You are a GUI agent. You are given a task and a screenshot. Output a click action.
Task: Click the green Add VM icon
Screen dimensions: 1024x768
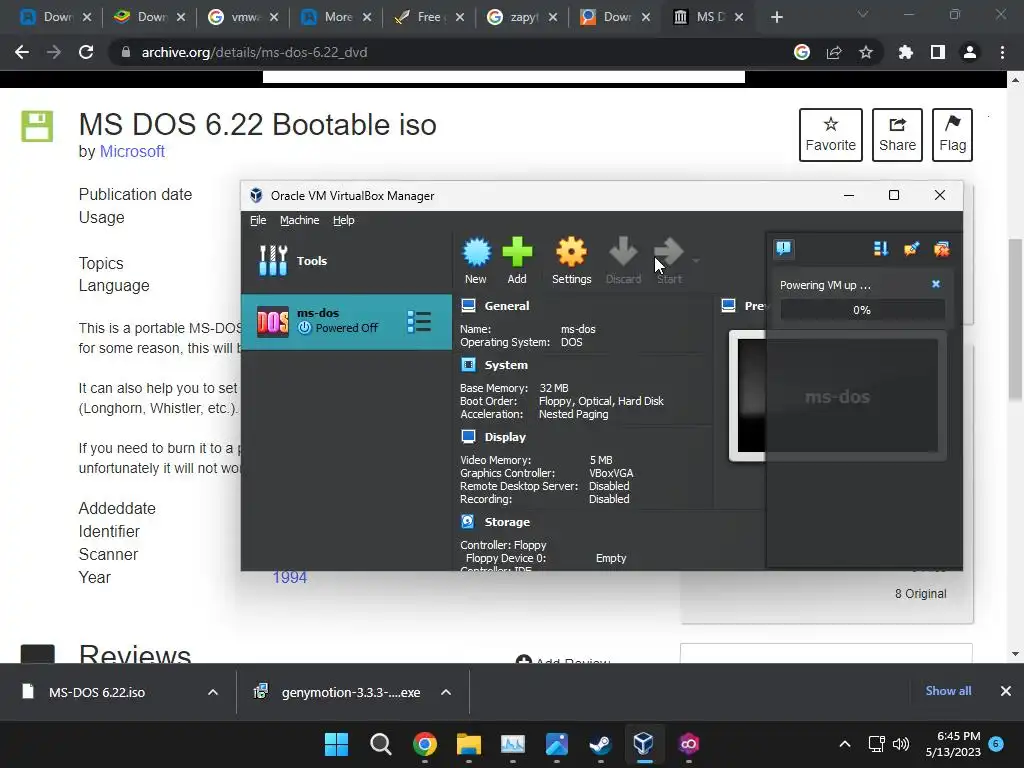[517, 261]
